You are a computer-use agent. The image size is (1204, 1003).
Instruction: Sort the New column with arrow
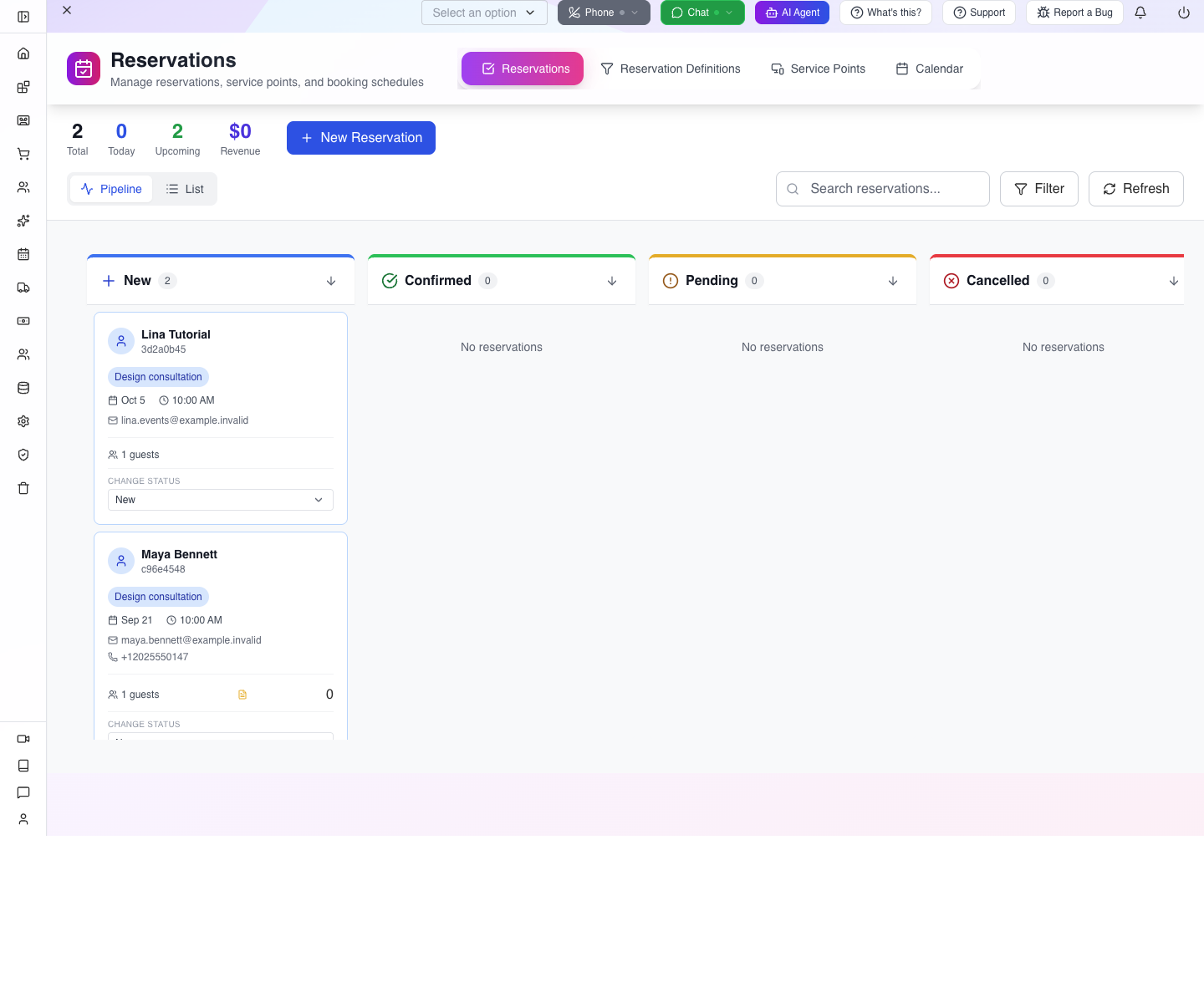pyautogui.click(x=331, y=281)
